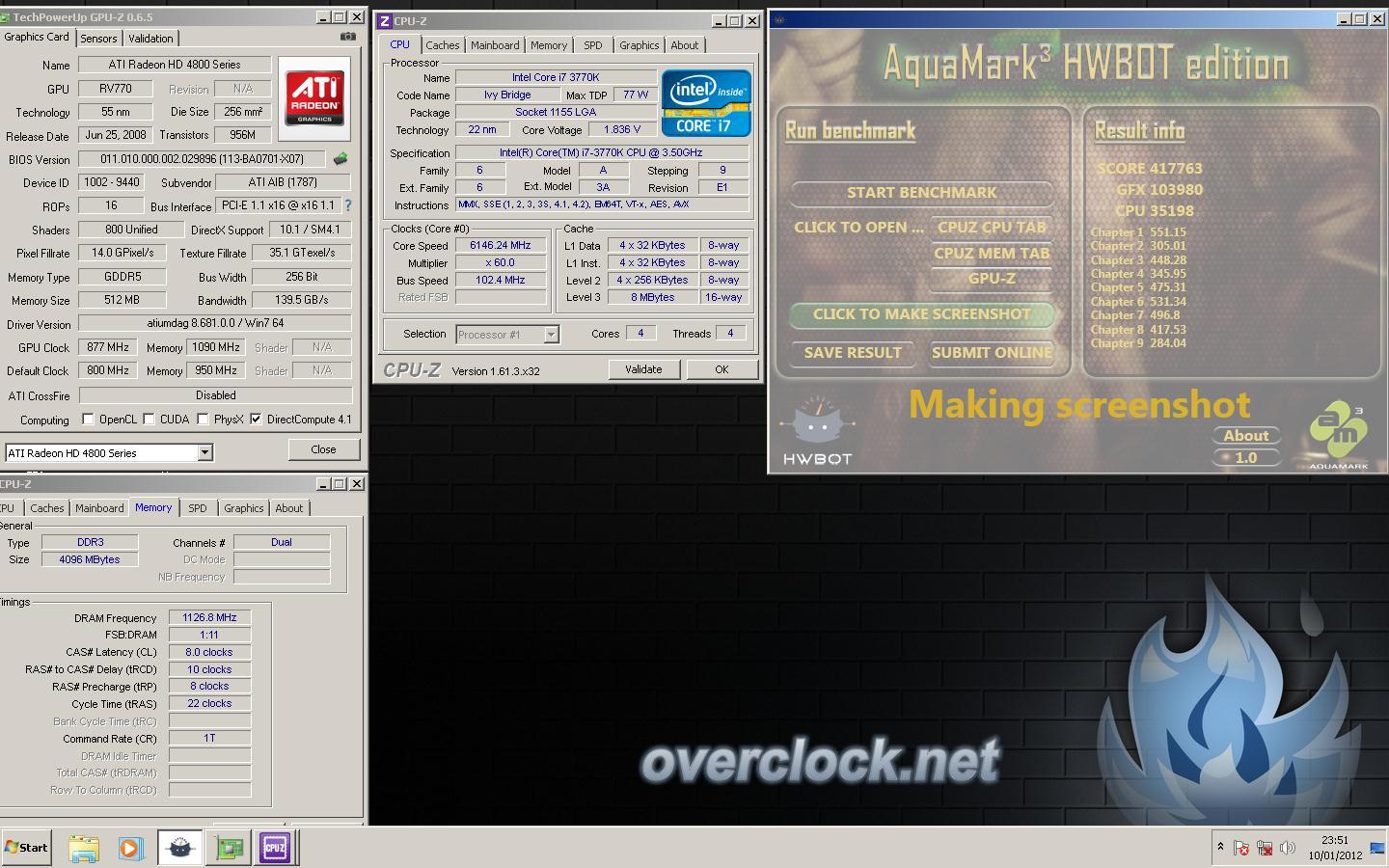Uncheck the DirectCompute 4.1 checkbox
This screenshot has height=868, width=1389.
pyautogui.click(x=256, y=419)
